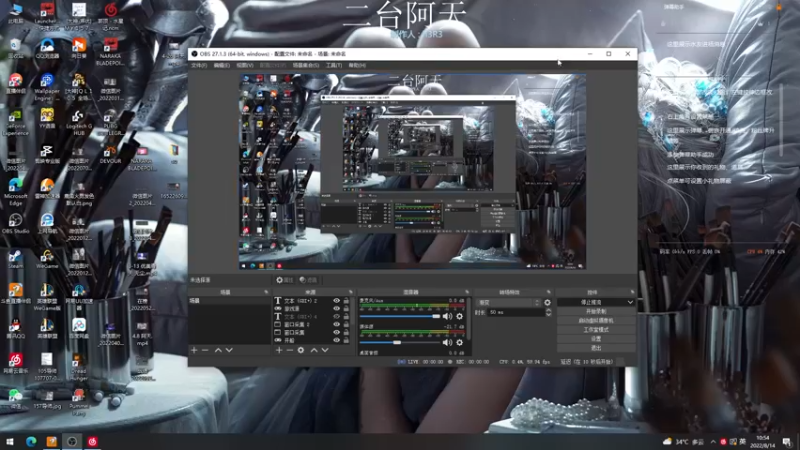Toggle visibility of 游戏源 source
800x450 pixels.
336,309
